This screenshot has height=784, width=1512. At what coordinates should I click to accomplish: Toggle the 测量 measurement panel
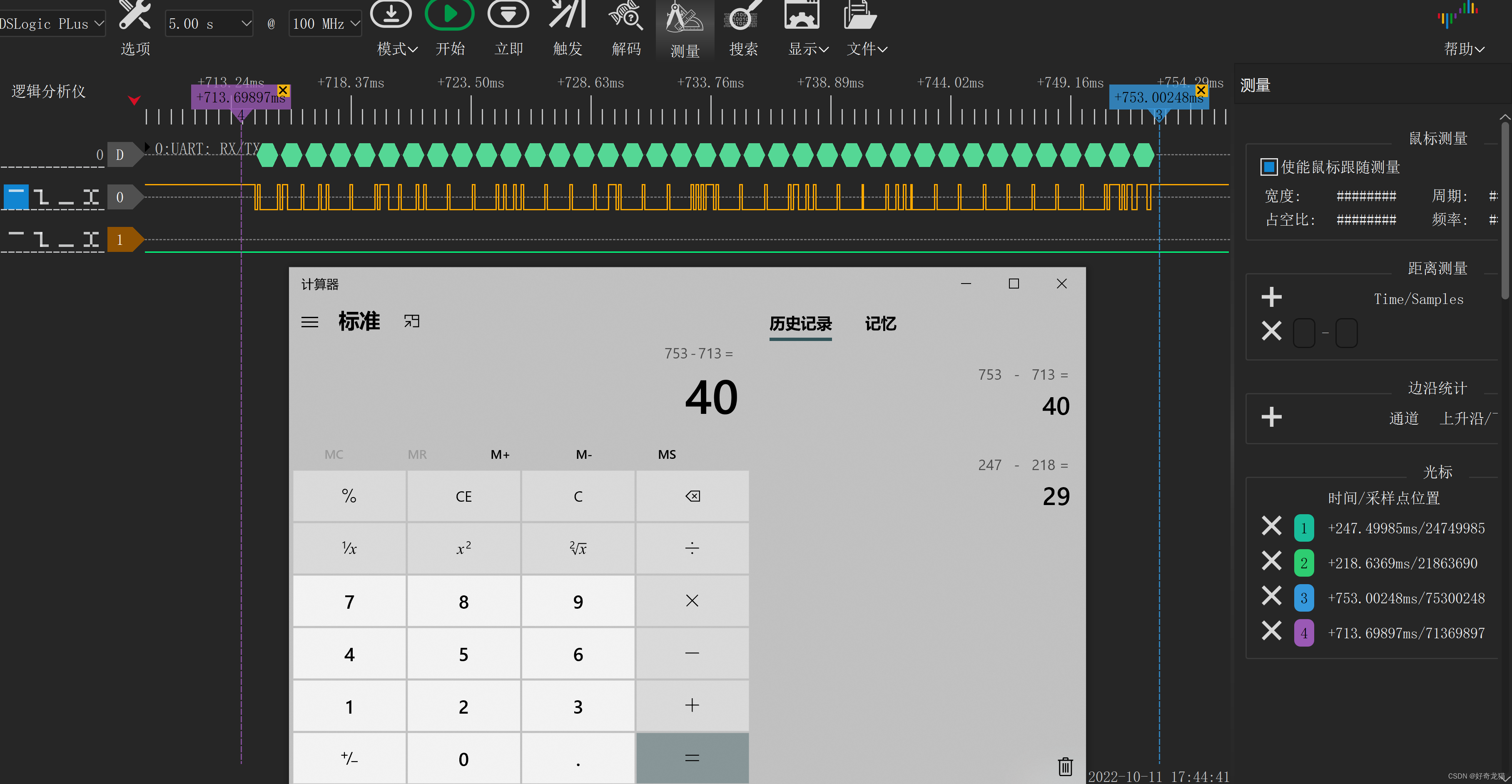pos(685,28)
